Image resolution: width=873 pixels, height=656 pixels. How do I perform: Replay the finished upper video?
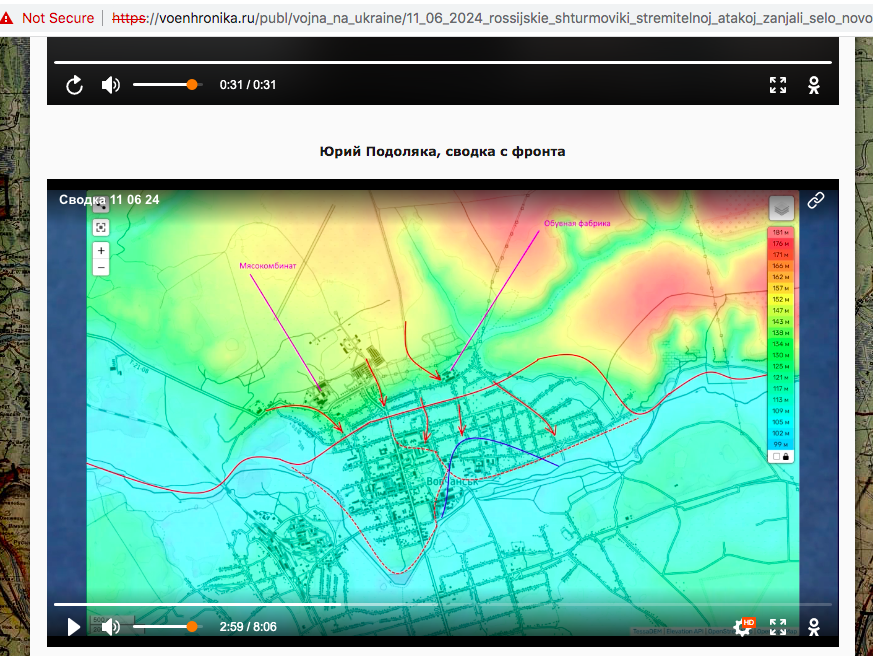coord(74,85)
